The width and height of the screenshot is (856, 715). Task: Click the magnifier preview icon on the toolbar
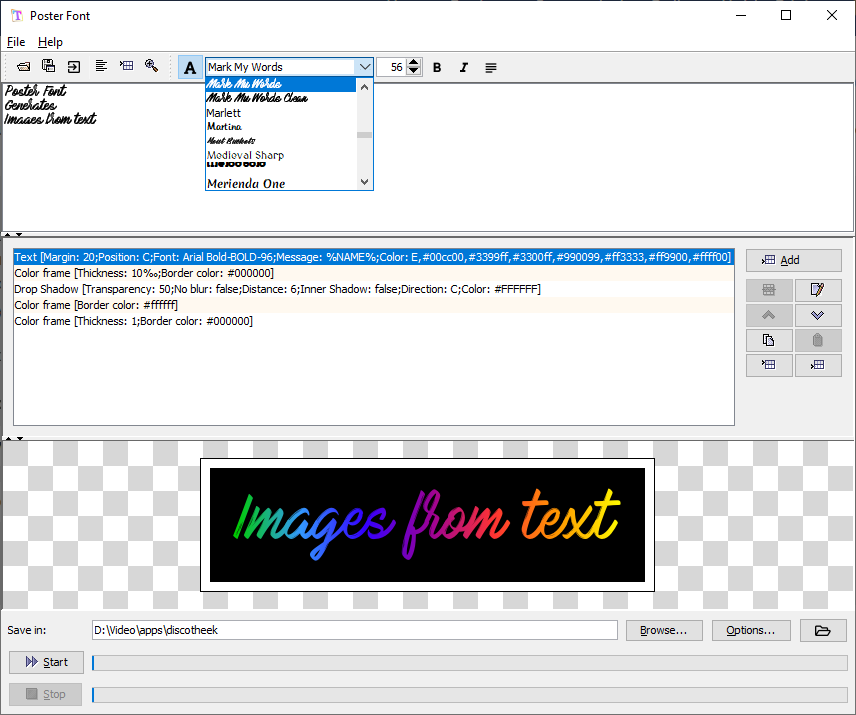(x=151, y=66)
